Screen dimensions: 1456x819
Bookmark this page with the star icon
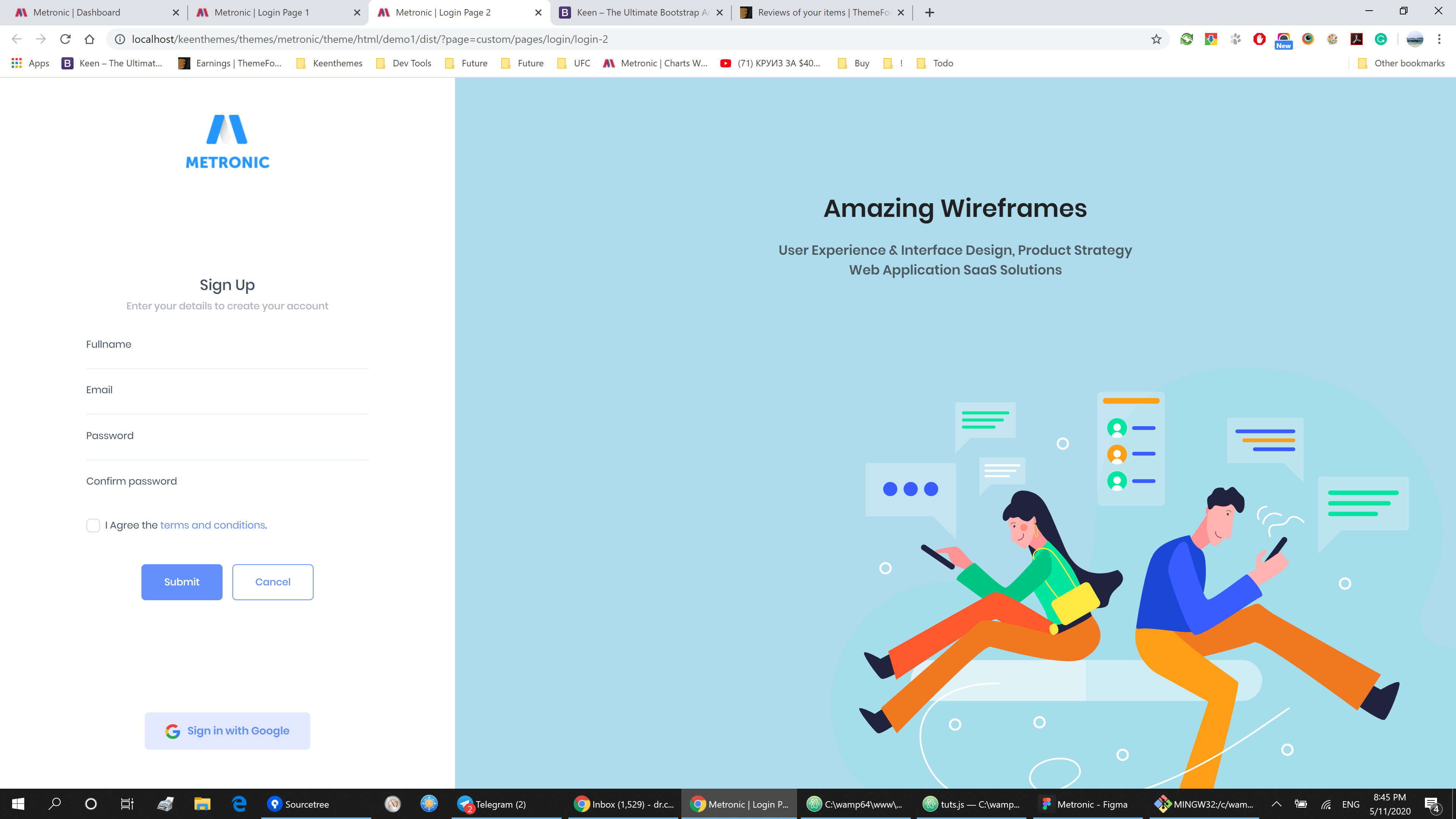1156,39
